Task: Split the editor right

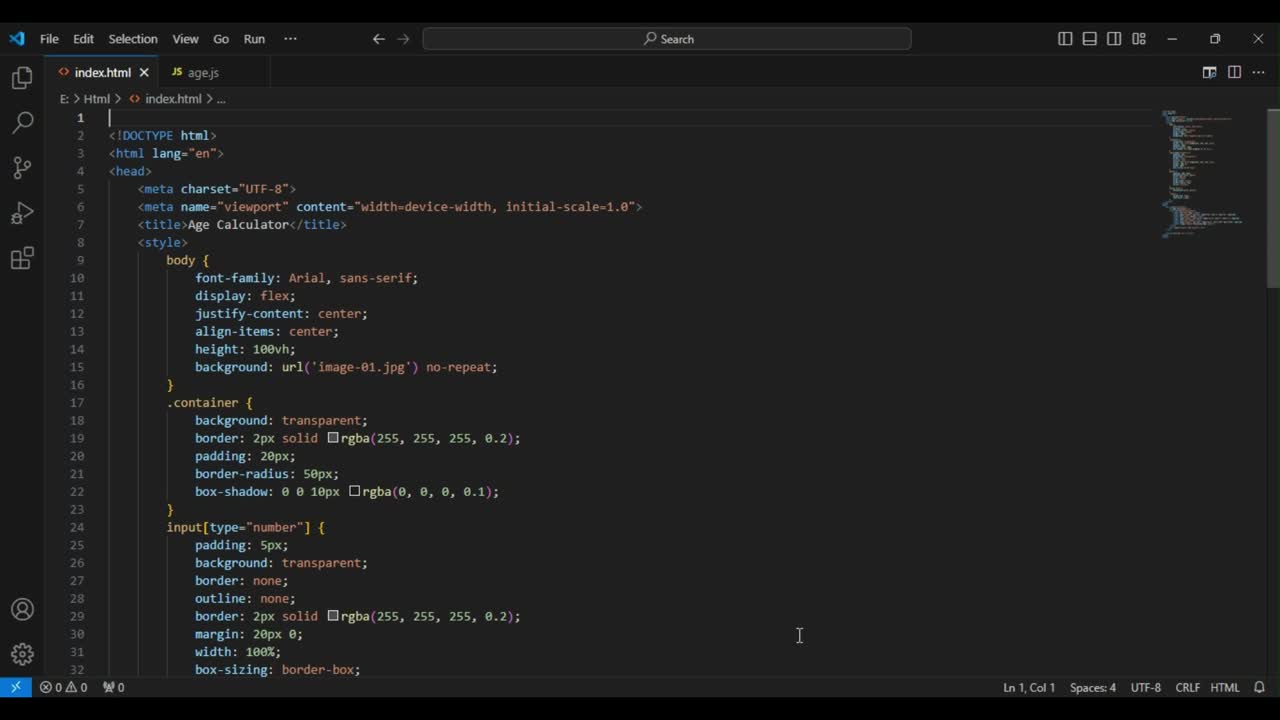Action: click(1234, 72)
